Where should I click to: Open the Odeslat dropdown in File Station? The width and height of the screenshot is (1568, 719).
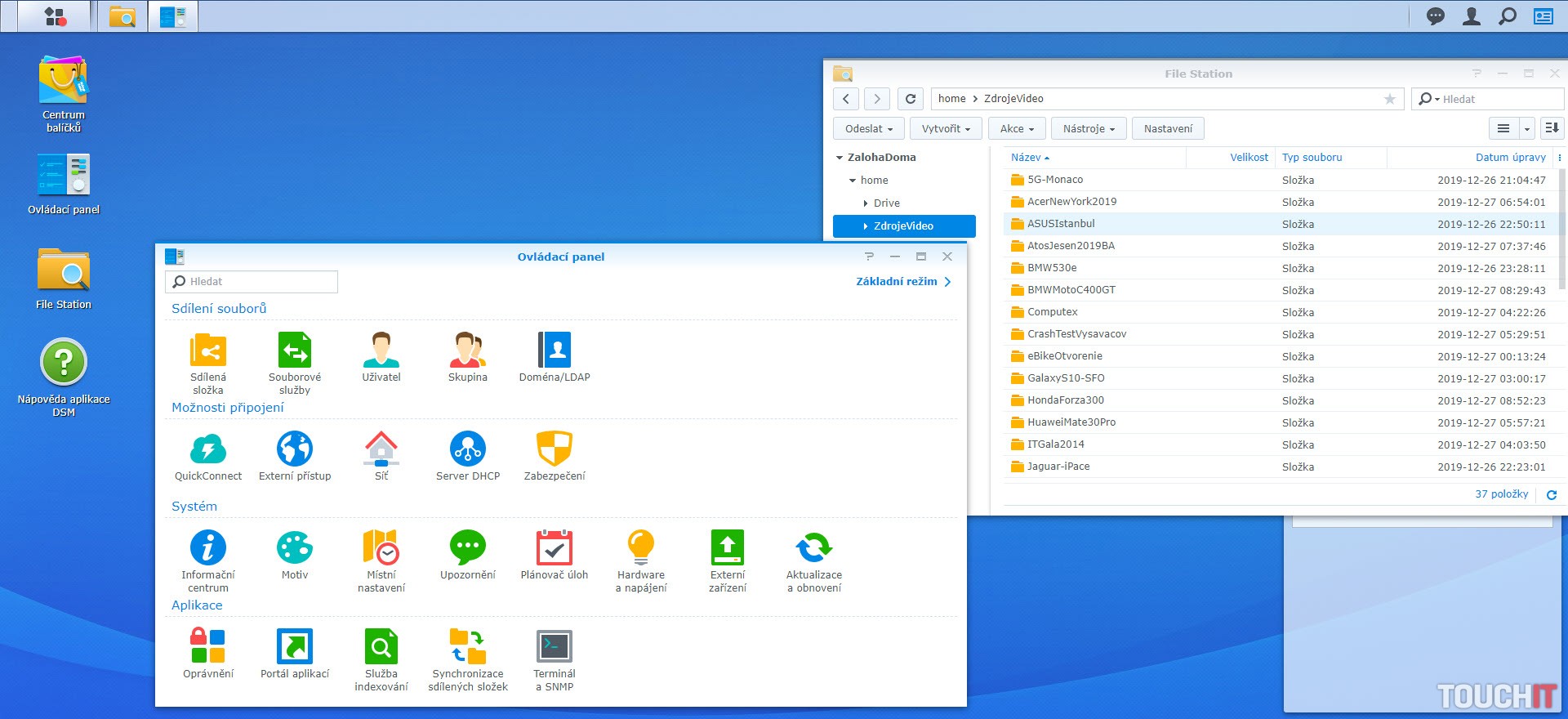click(868, 129)
